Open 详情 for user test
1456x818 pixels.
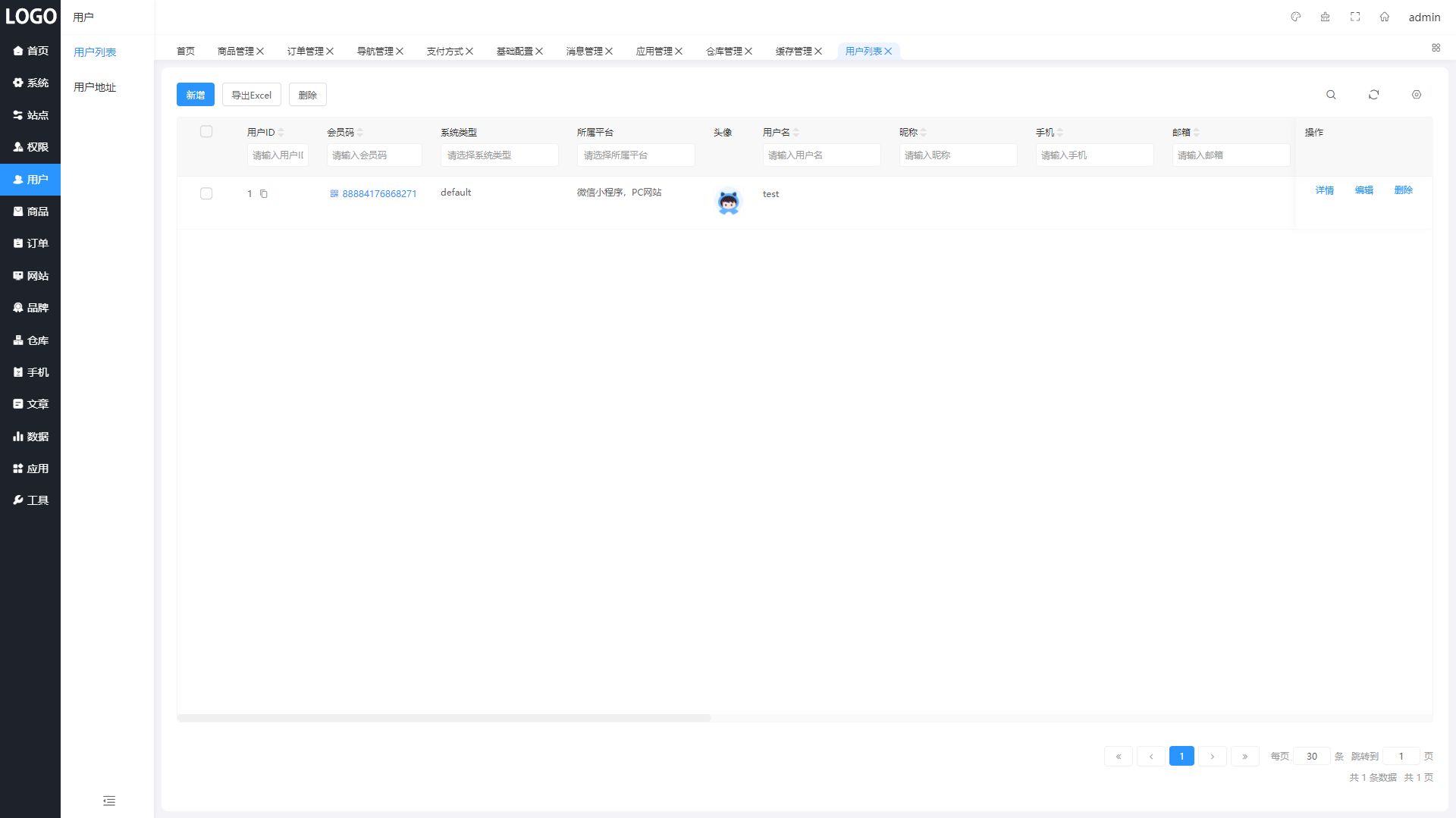tap(1325, 190)
